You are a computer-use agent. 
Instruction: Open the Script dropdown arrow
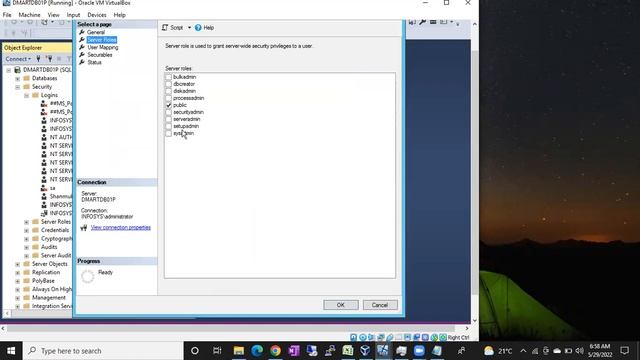(x=189, y=28)
